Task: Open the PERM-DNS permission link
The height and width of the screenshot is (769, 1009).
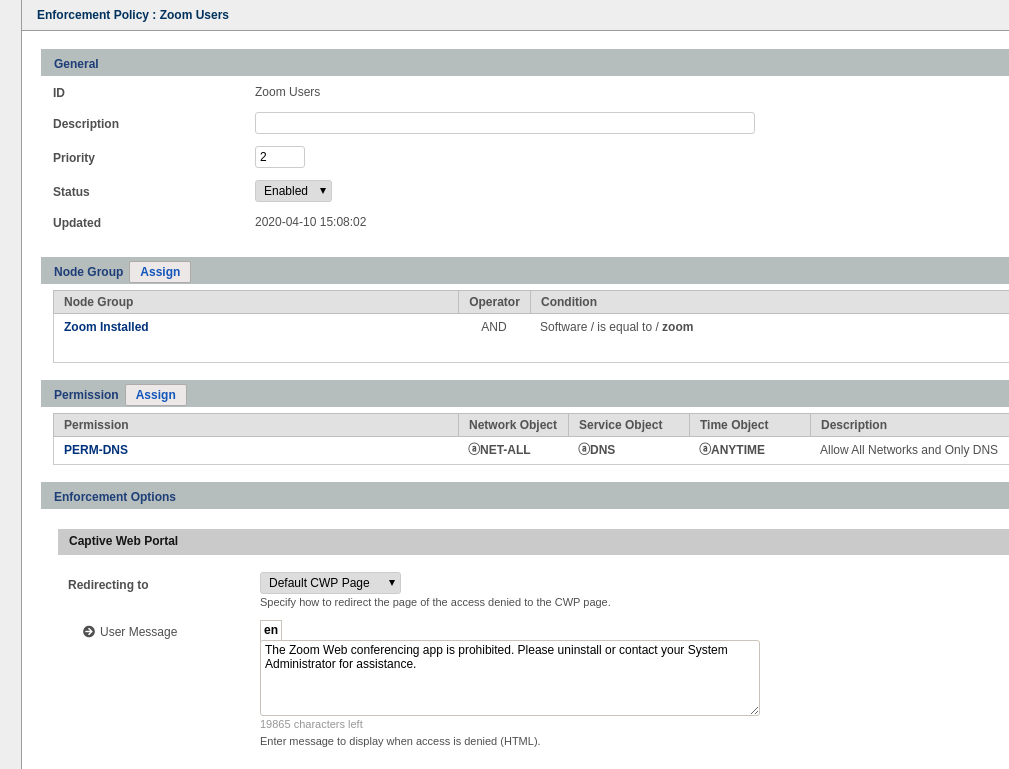Action: (x=96, y=450)
